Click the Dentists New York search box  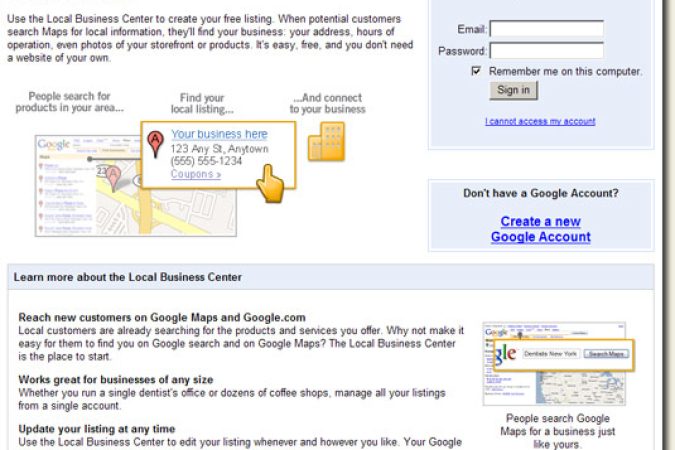pos(548,354)
